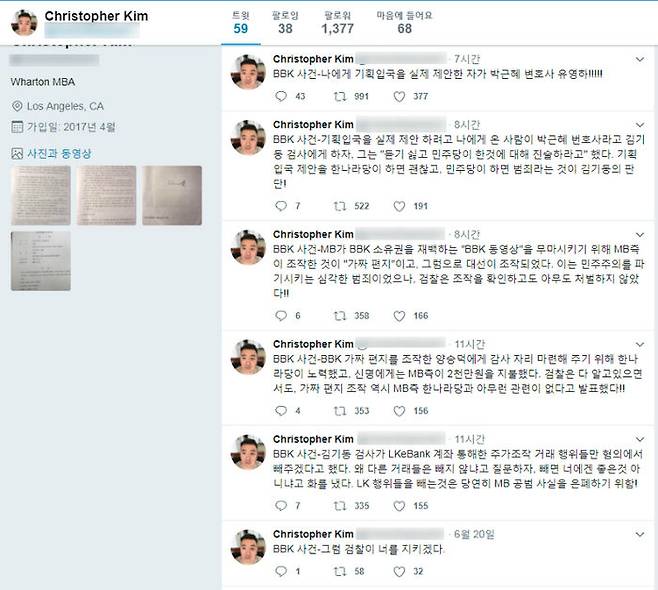Retweet the post with 335 retweets
Image resolution: width=658 pixels, height=590 pixels.
(340, 506)
